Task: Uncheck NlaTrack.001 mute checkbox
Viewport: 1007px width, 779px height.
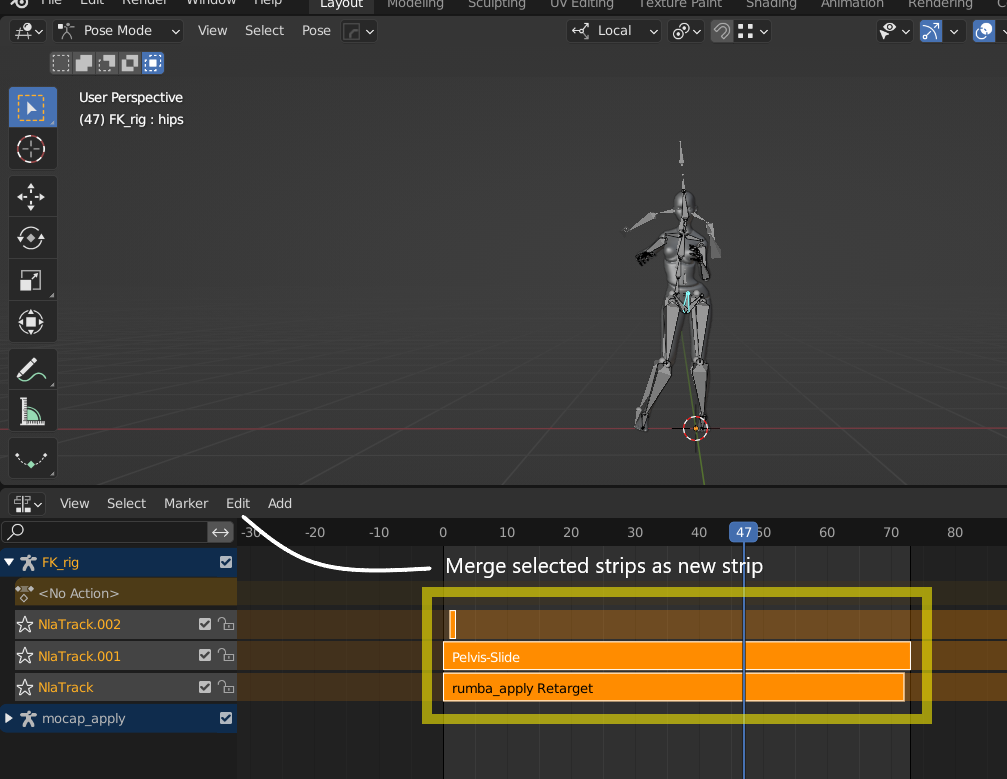Action: point(205,655)
